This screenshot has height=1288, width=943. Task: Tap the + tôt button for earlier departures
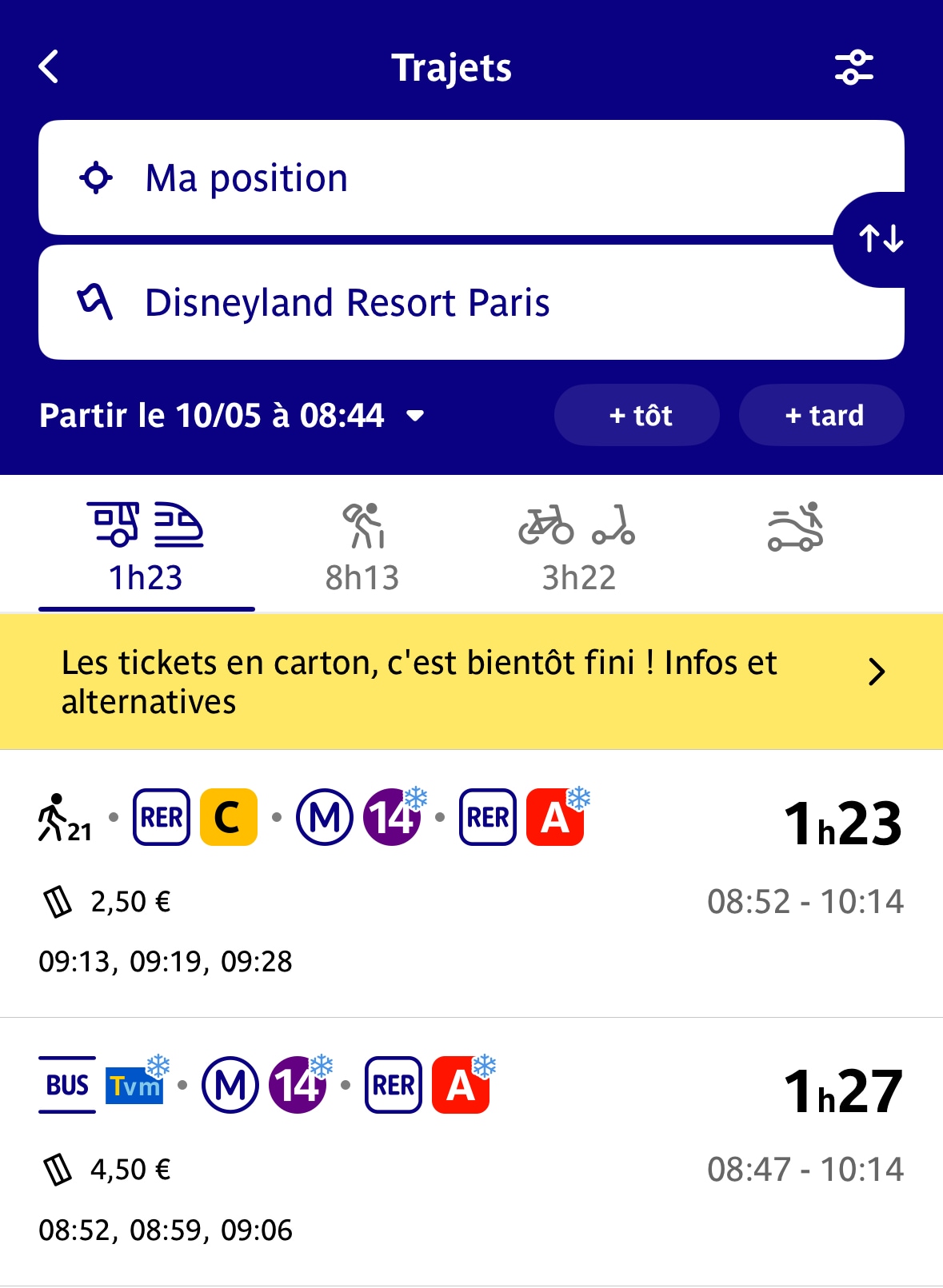tap(637, 415)
